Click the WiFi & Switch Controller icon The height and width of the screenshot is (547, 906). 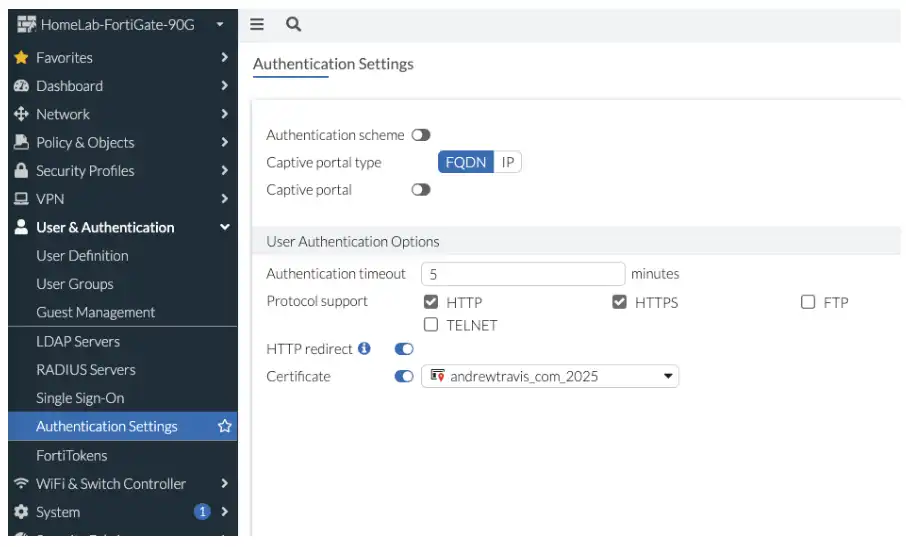coord(21,484)
